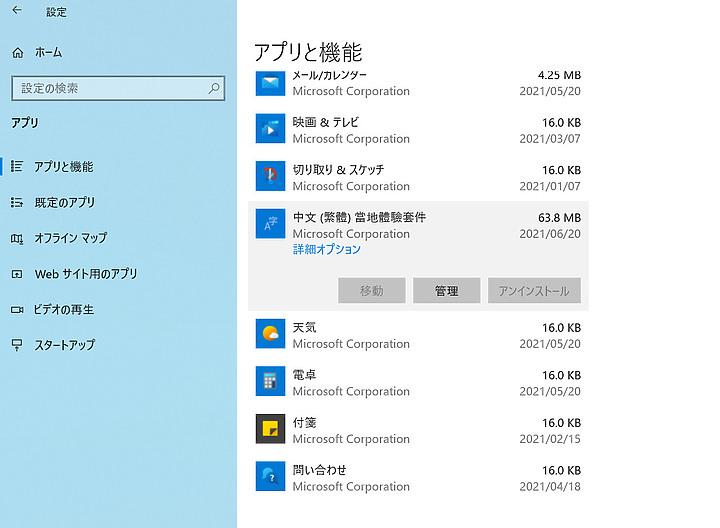Click the 設定 window title
Image resolution: width=720 pixels, height=528 pixels.
(x=56, y=12)
